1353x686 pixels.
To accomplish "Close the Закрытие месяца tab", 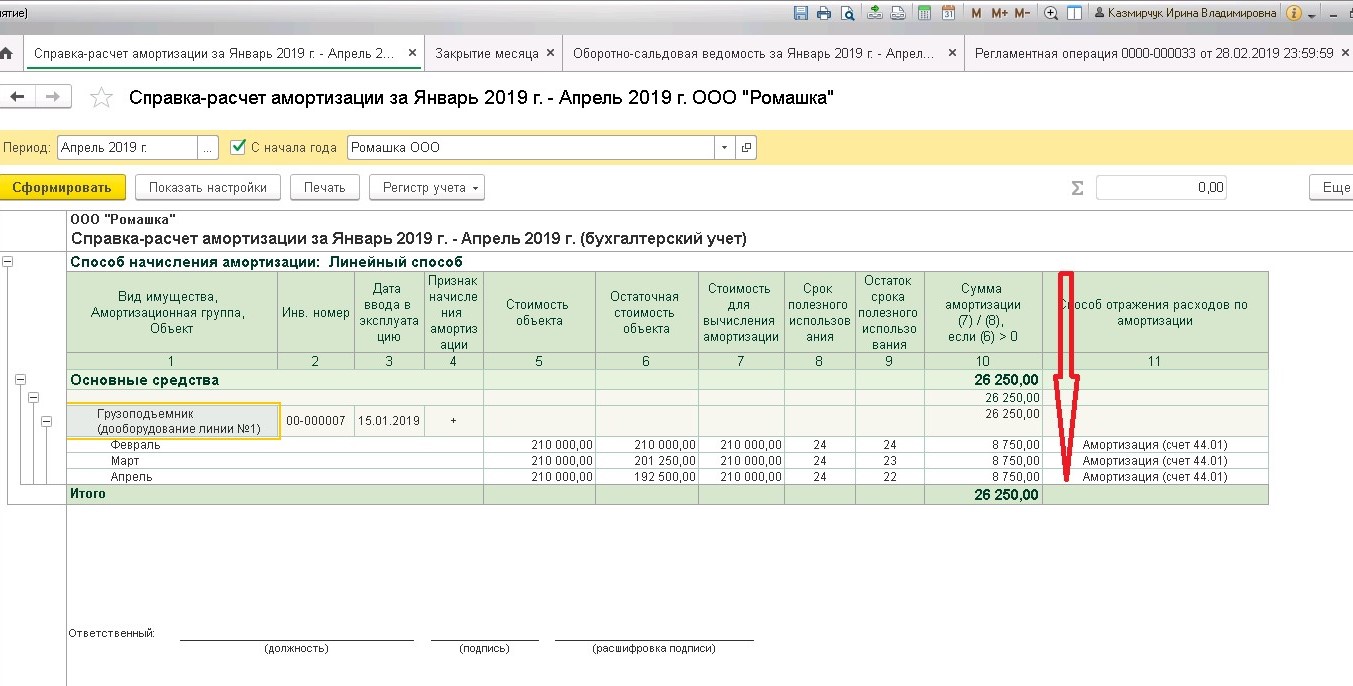I will 550,53.
